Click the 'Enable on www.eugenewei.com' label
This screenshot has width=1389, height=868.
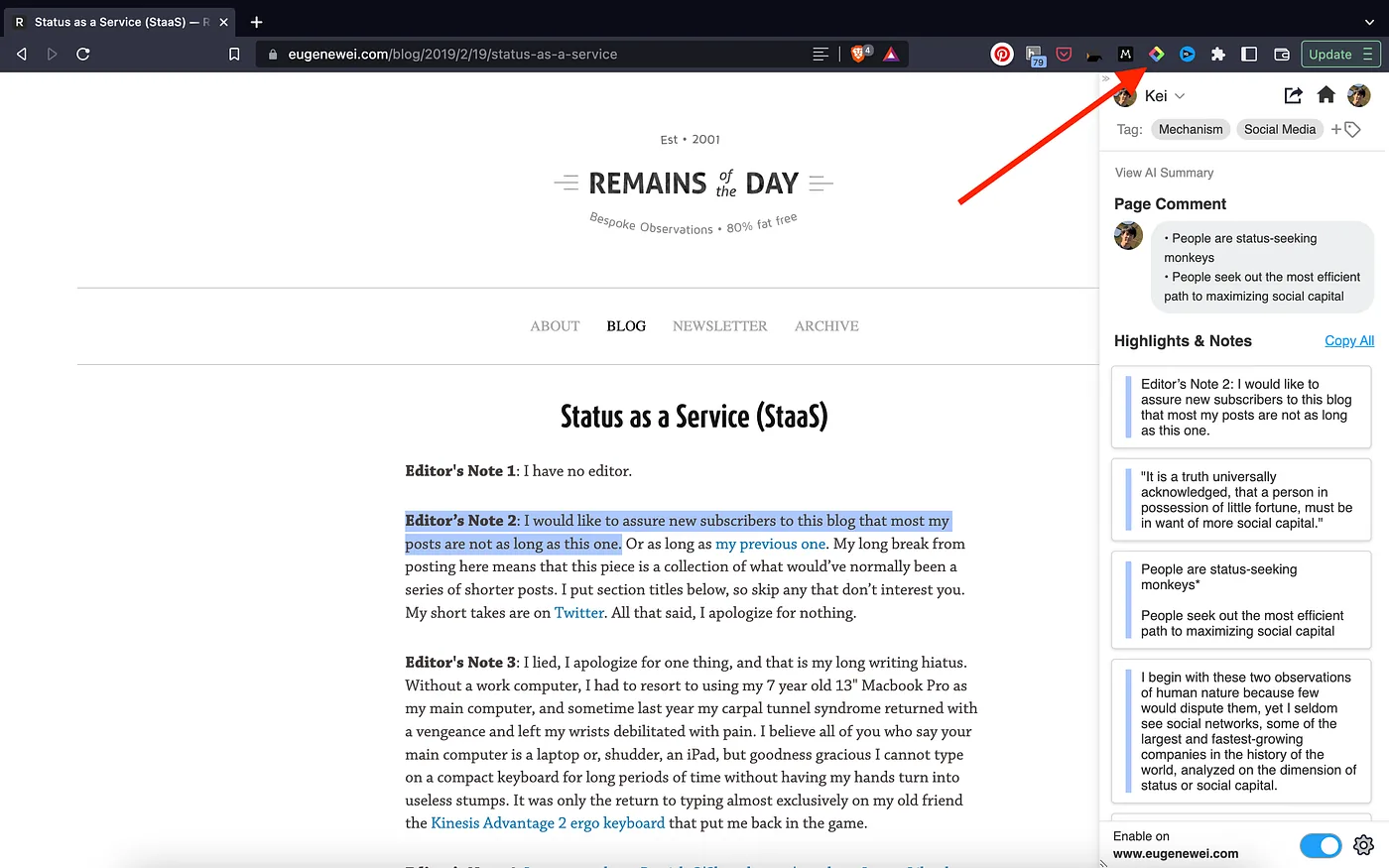(x=1176, y=845)
